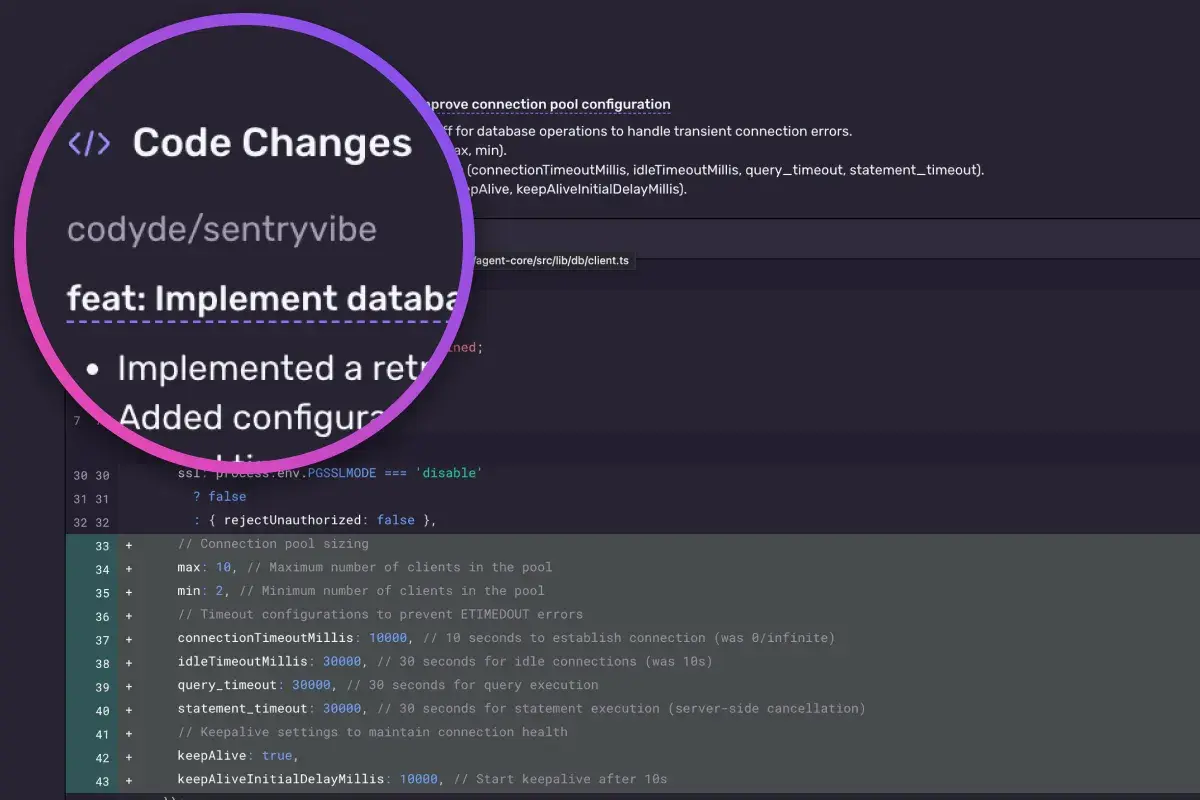Click the bullet beside Added configura item
This screenshot has width=1200, height=800.
click(92, 418)
